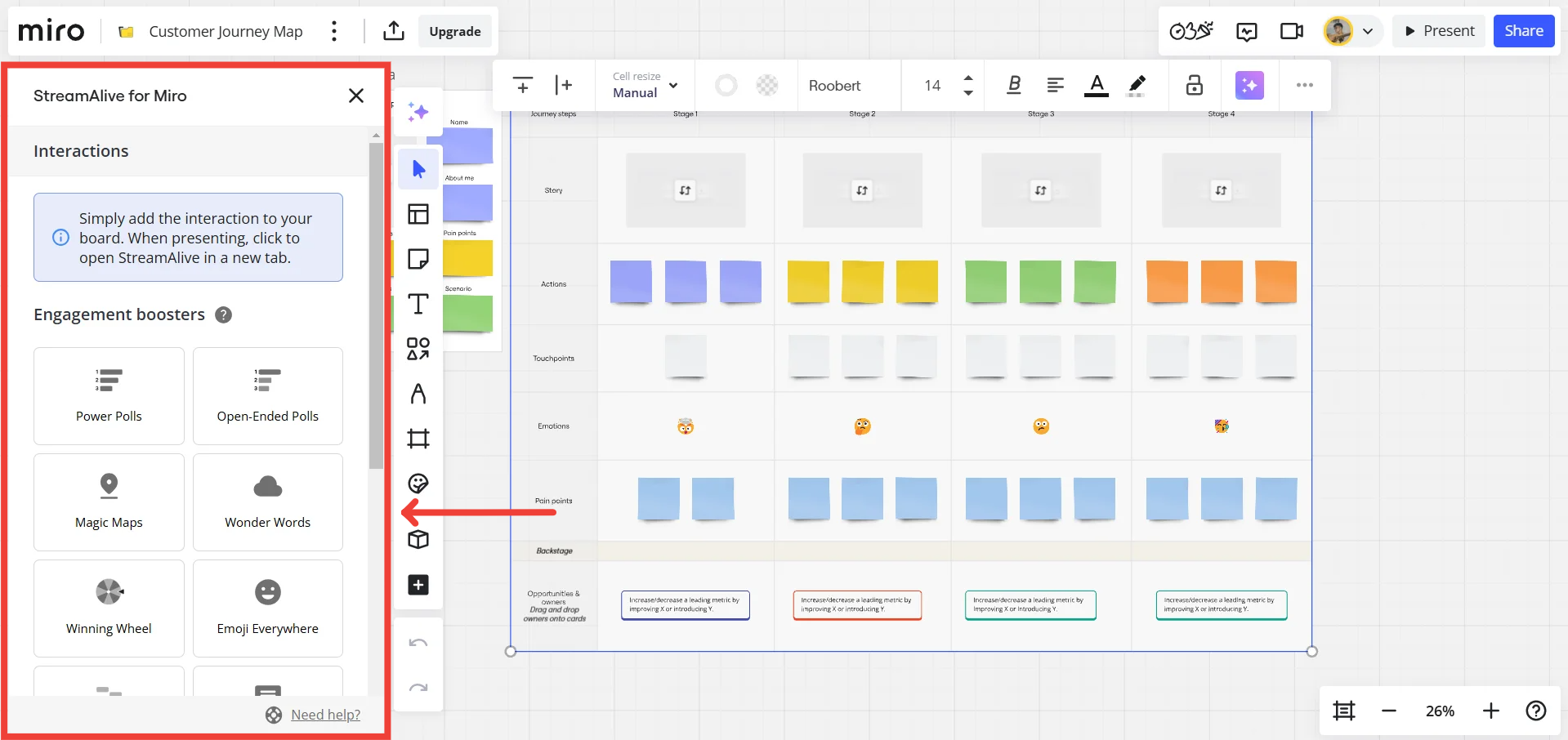Insert a row with the add-row icon

(523, 85)
